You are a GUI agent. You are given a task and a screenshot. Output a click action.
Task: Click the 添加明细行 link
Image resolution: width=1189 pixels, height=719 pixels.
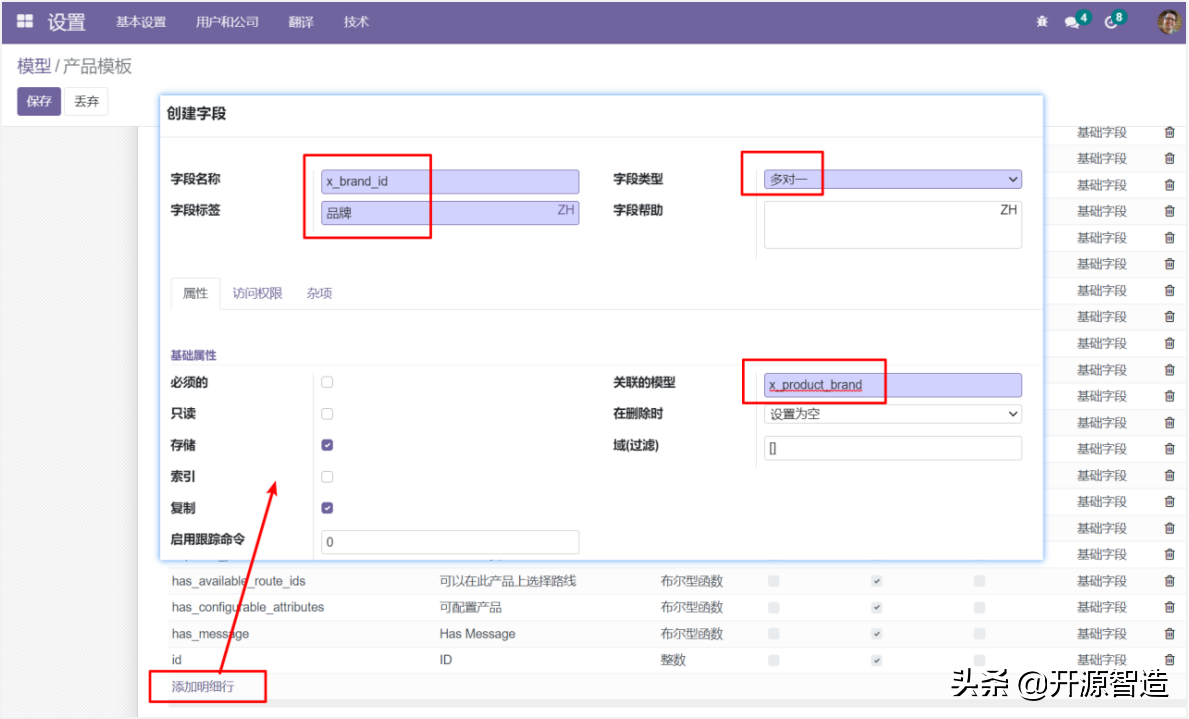202,687
